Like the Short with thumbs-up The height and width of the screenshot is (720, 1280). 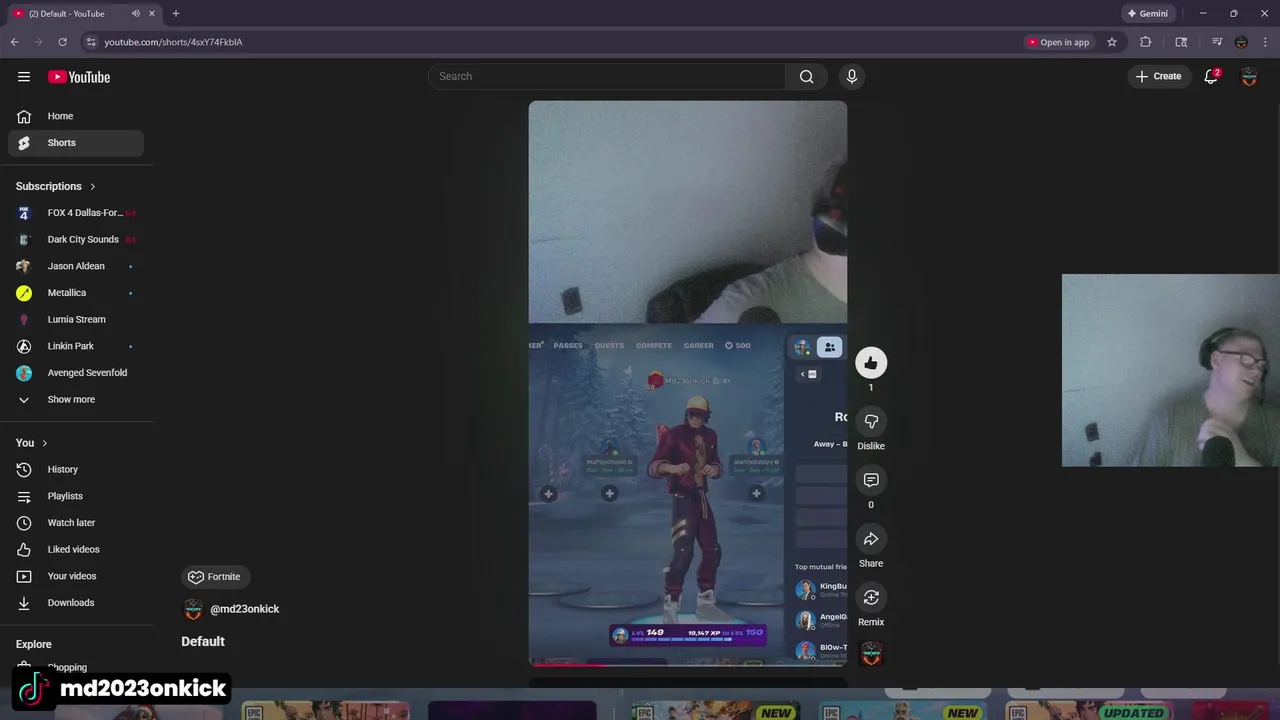(x=871, y=363)
